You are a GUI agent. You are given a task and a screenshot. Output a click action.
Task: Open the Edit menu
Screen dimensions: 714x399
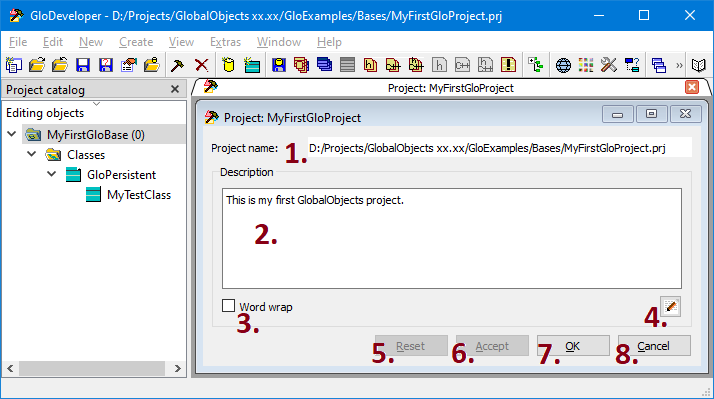pyautogui.click(x=53, y=42)
